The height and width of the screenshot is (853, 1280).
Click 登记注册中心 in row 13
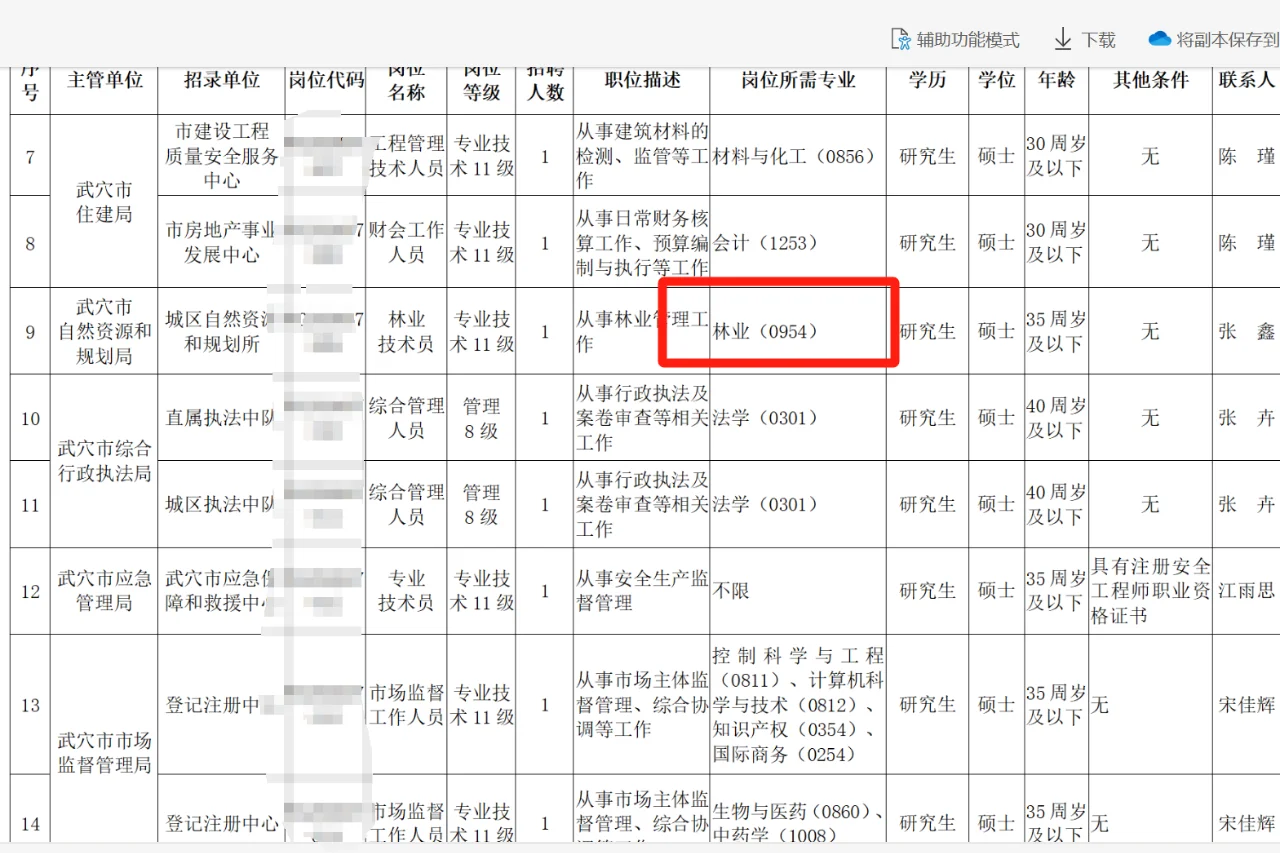point(221,705)
